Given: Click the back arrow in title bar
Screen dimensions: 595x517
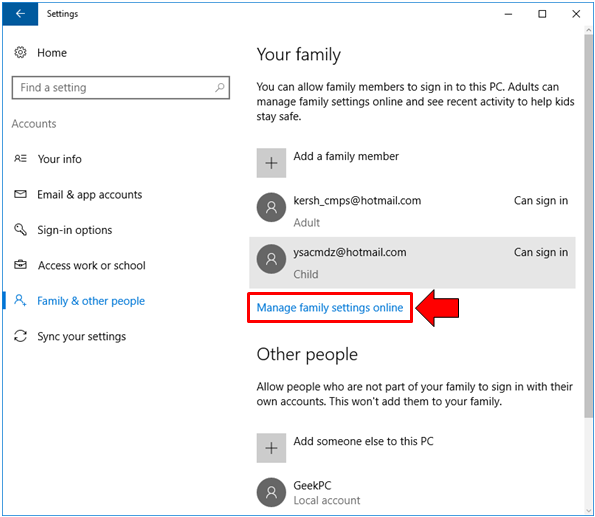Looking at the screenshot, I should 20,14.
